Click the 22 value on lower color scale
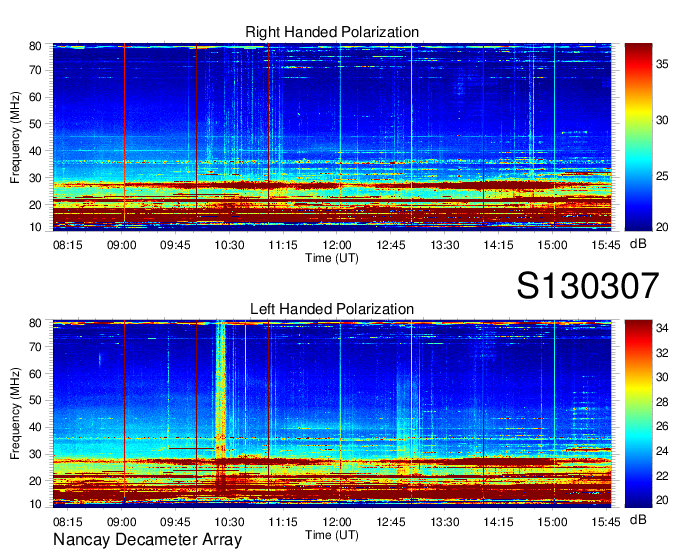Image resolution: width=680 pixels, height=552 pixels. pos(662,476)
